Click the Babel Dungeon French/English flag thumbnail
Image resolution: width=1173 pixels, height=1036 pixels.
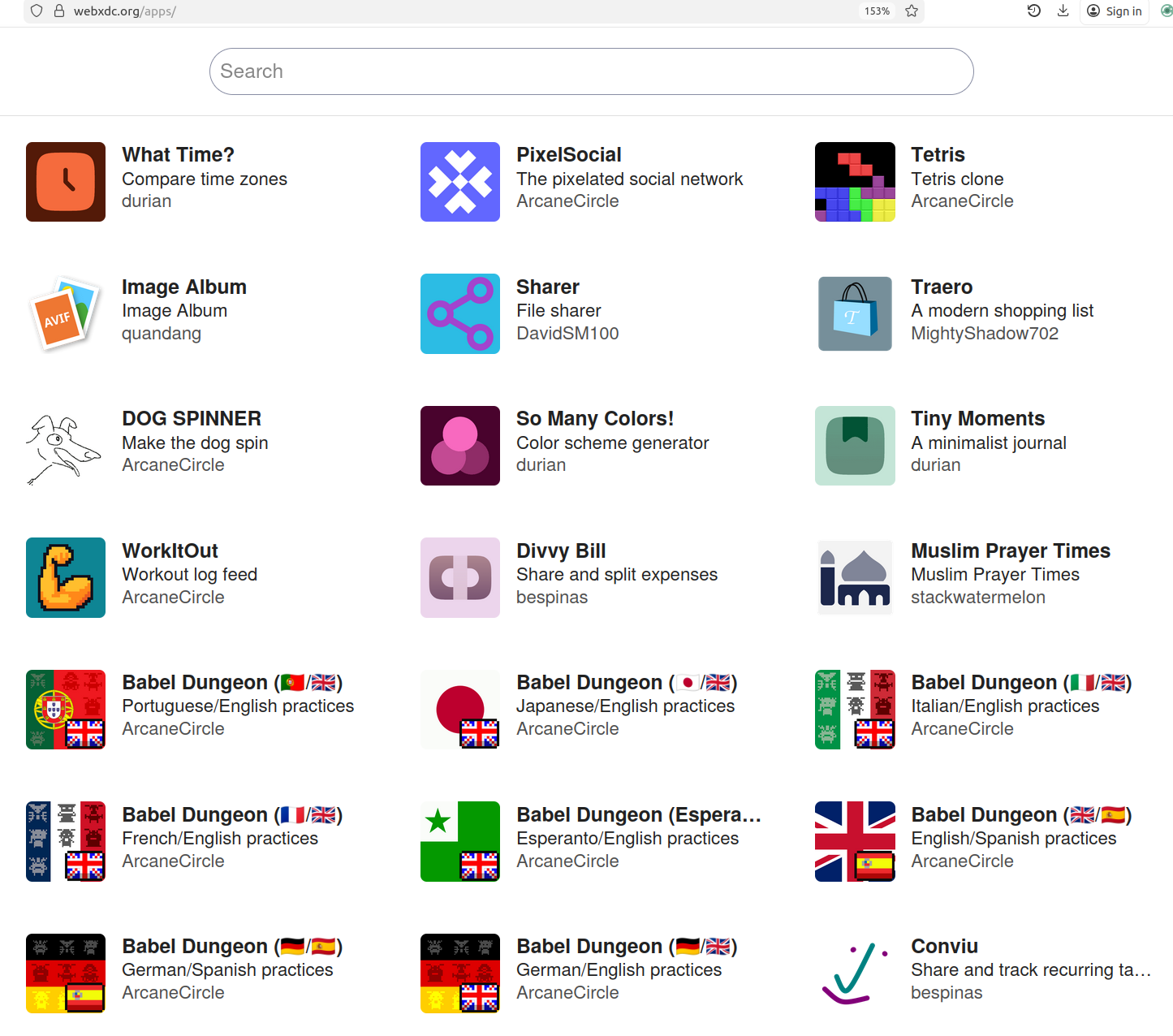click(x=66, y=841)
